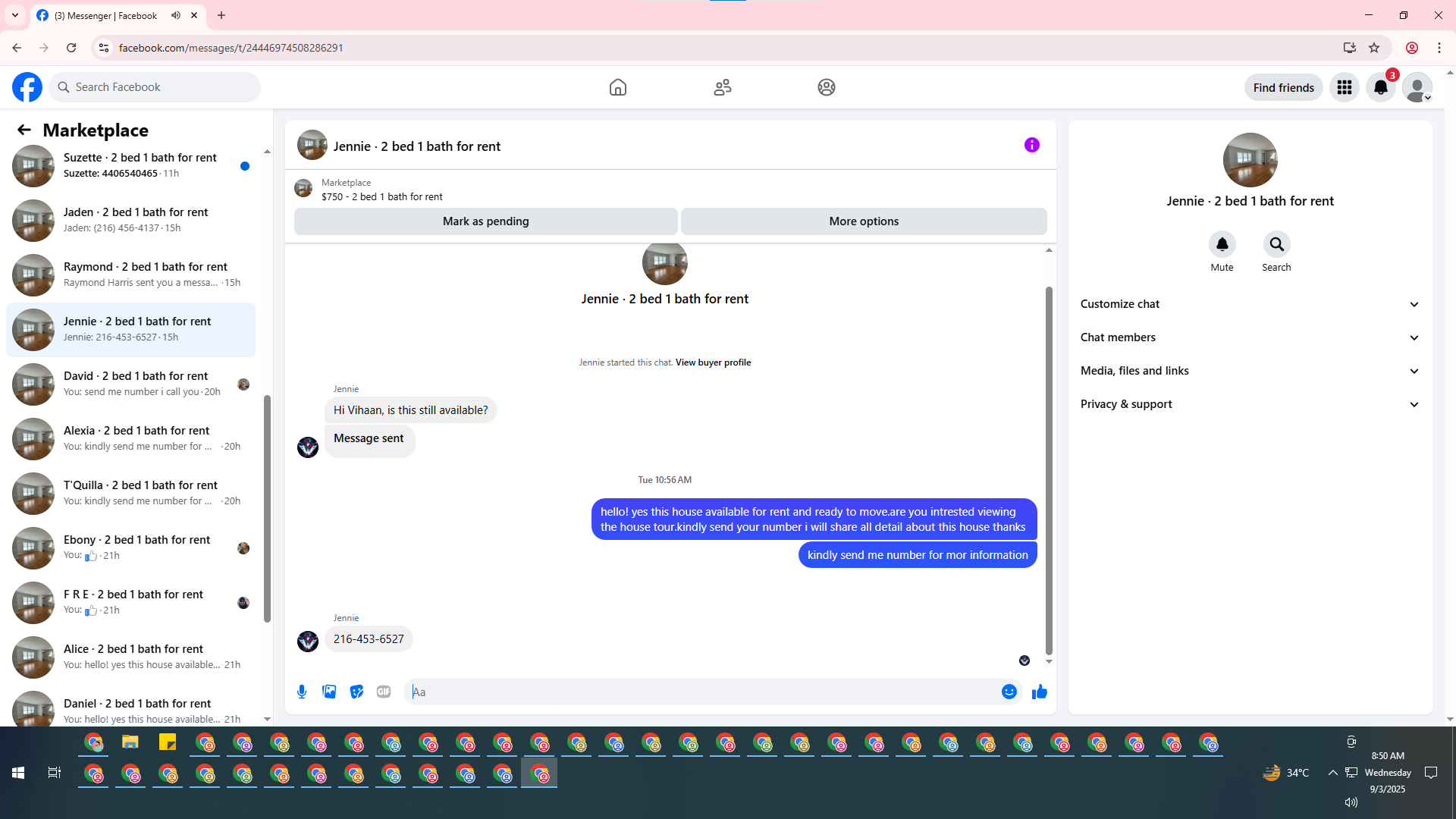Open the $750 listing link in chat header
Viewport: 1456px width, 819px height.
pyautogui.click(x=381, y=196)
